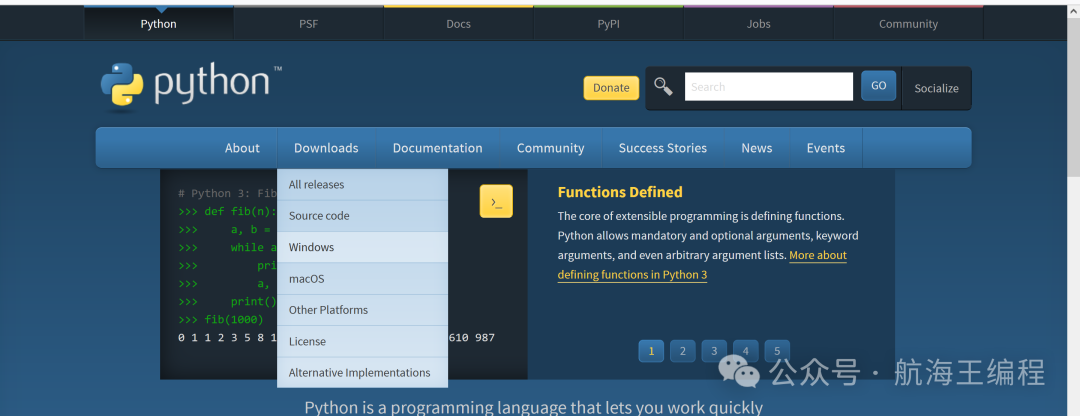Open the Community dropdown in main navigation

pyautogui.click(x=550, y=148)
